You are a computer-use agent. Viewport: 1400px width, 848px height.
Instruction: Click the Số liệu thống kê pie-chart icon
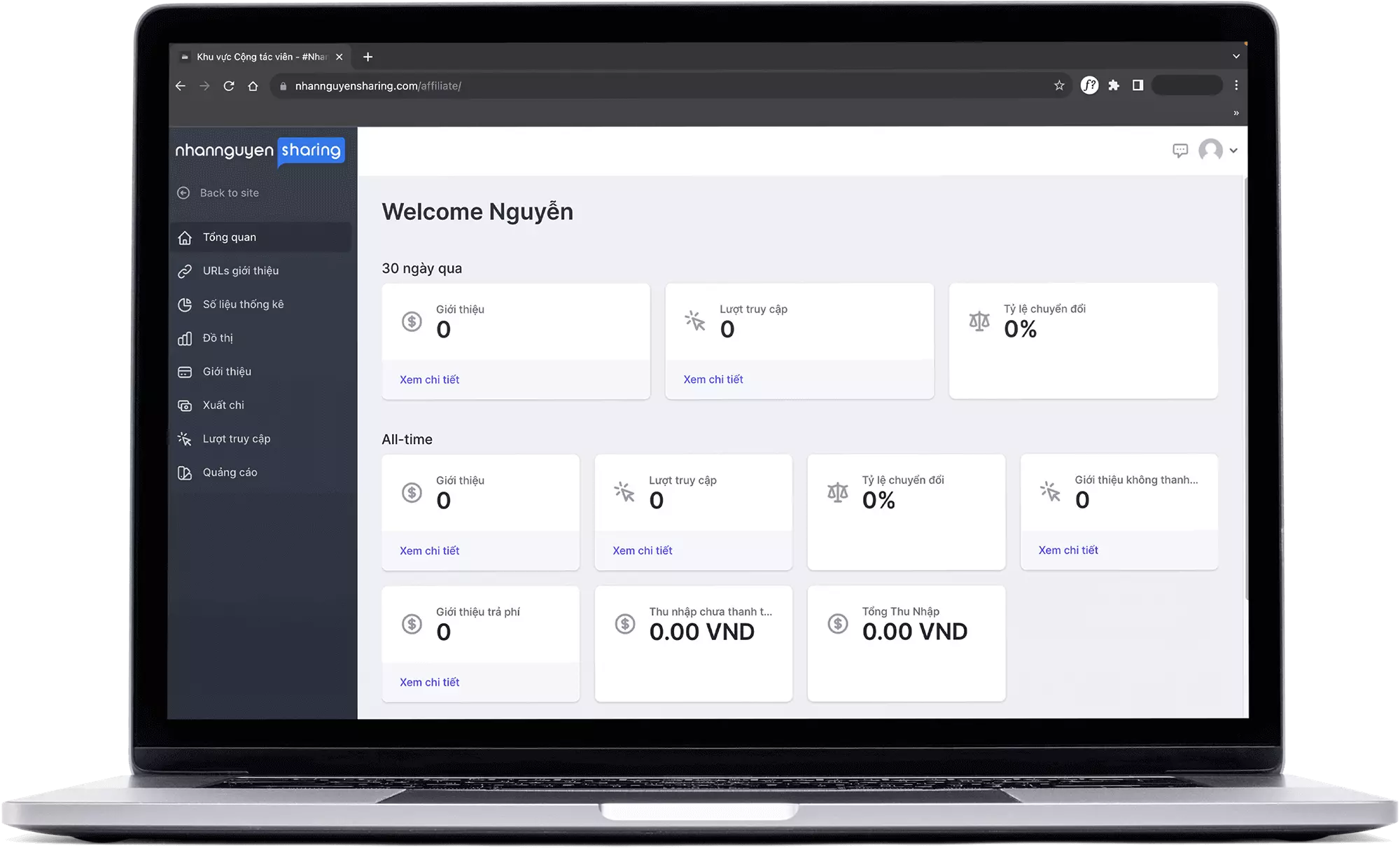185,305
